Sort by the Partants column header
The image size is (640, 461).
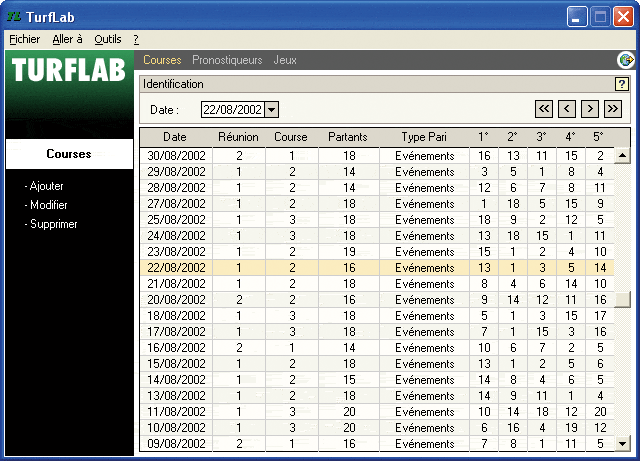[348, 137]
